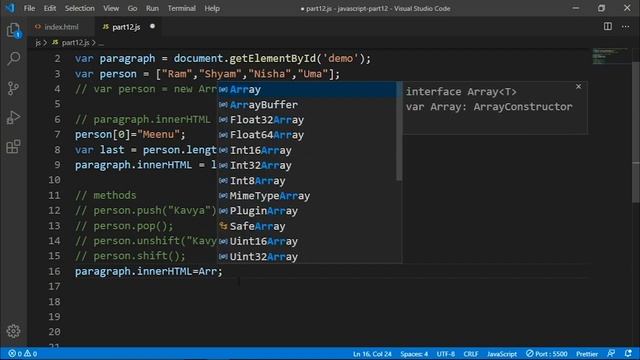Split the editor to the right
Viewport: 640px width, 360px height.
coord(608,27)
